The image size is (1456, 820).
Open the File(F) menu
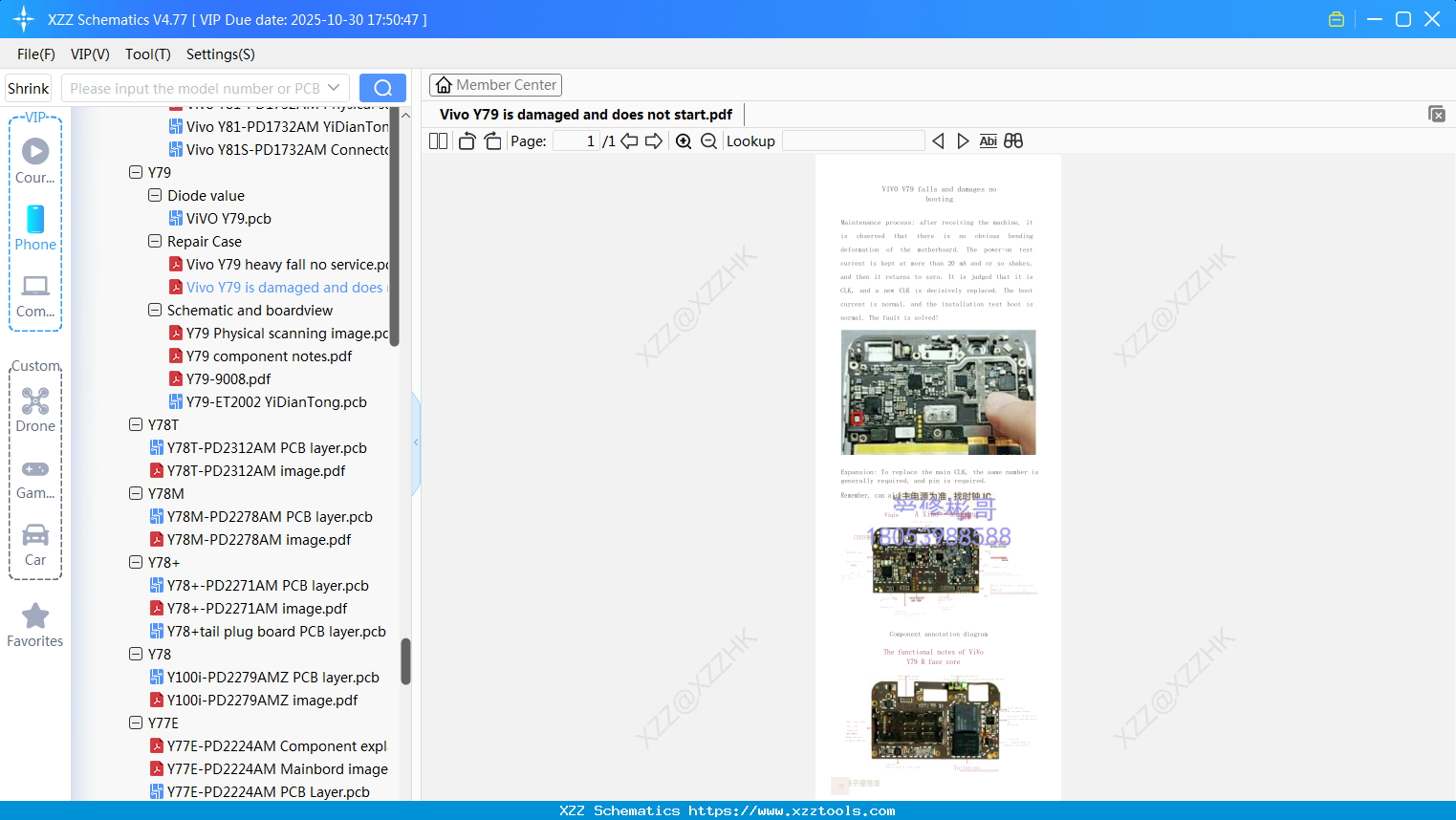[36, 54]
